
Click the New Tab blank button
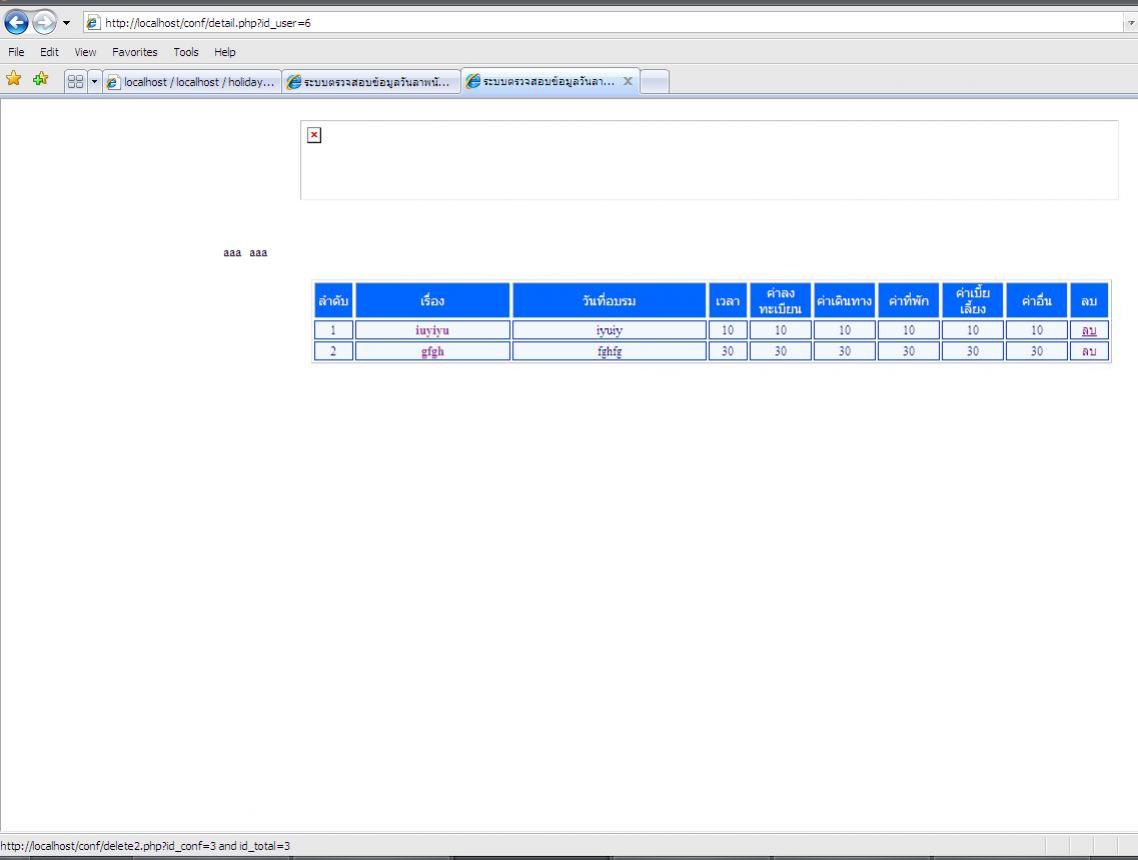click(655, 82)
